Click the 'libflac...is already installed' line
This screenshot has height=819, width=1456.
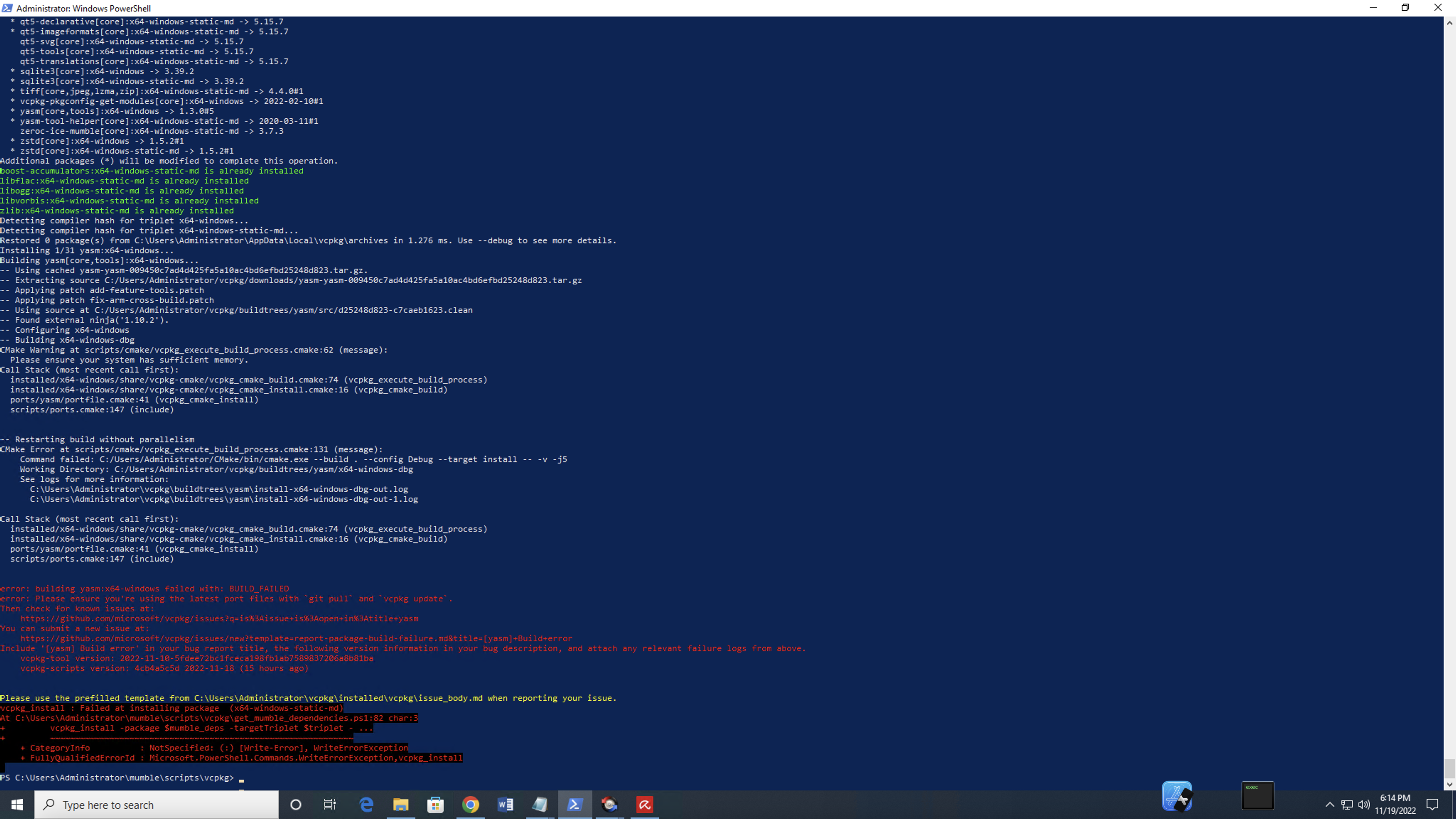point(124,181)
